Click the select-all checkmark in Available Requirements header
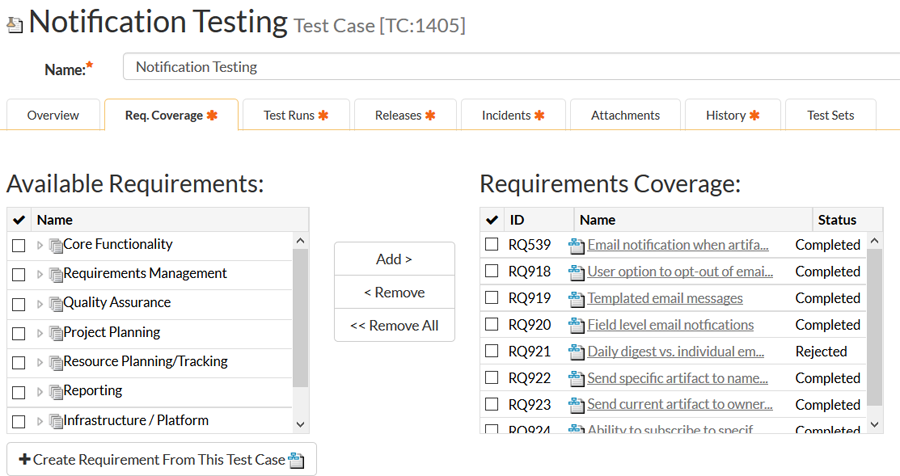 click(18, 220)
